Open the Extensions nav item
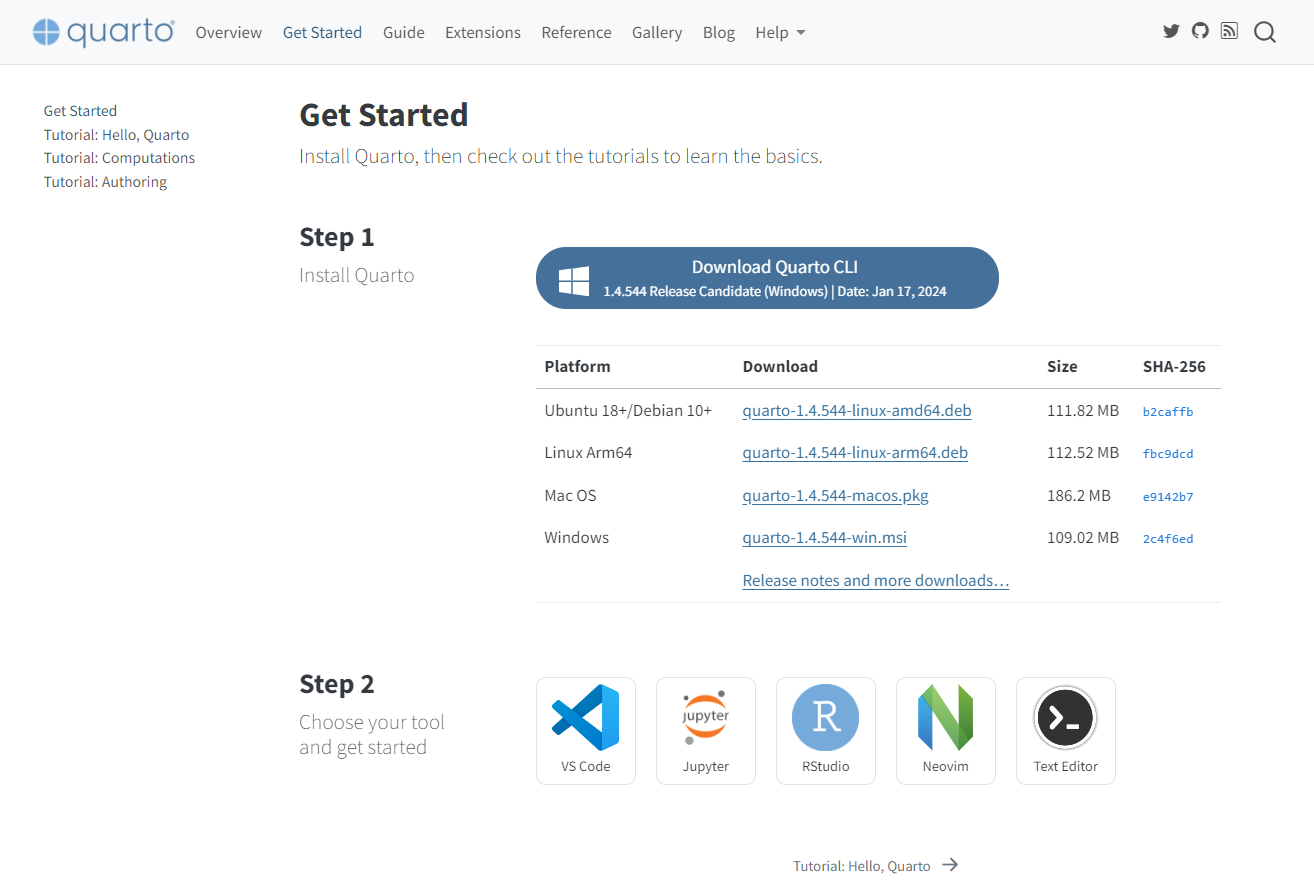This screenshot has width=1314, height=894. pos(483,32)
